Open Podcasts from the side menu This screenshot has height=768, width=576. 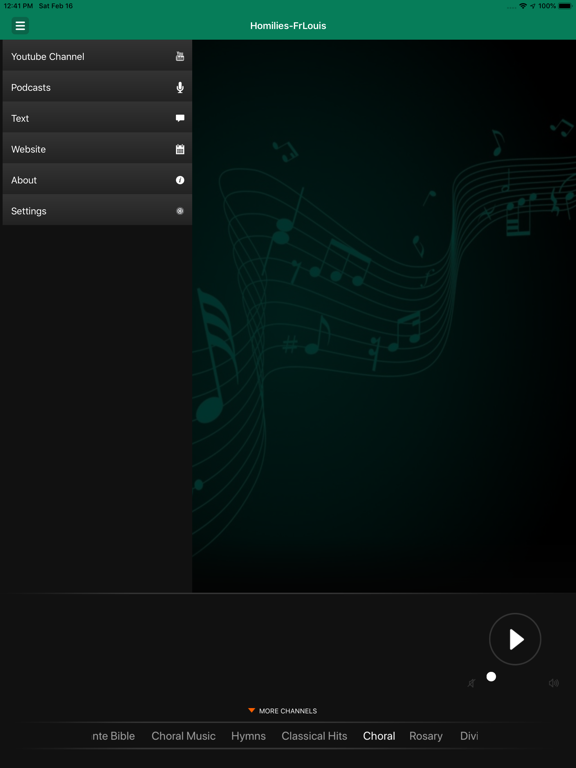(97, 87)
